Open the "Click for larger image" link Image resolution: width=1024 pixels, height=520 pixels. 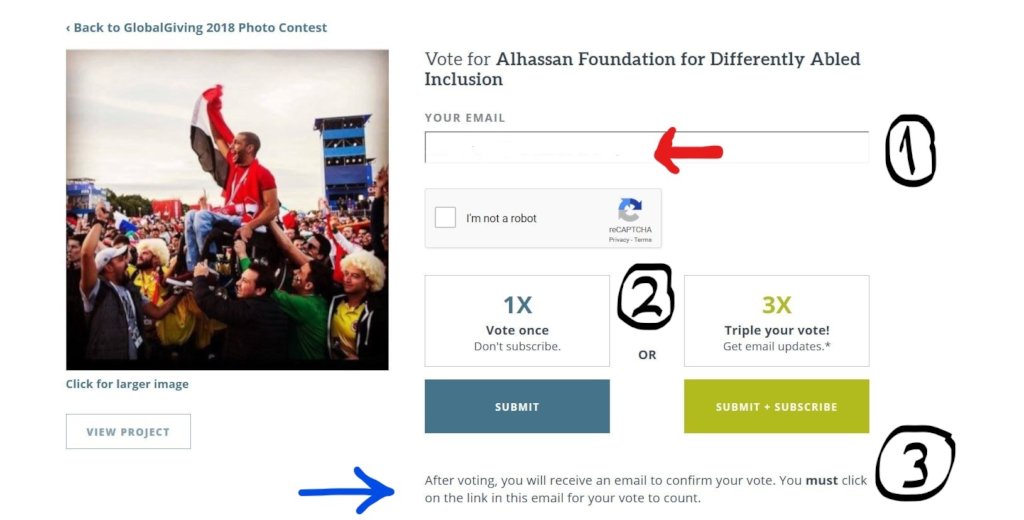(x=127, y=384)
